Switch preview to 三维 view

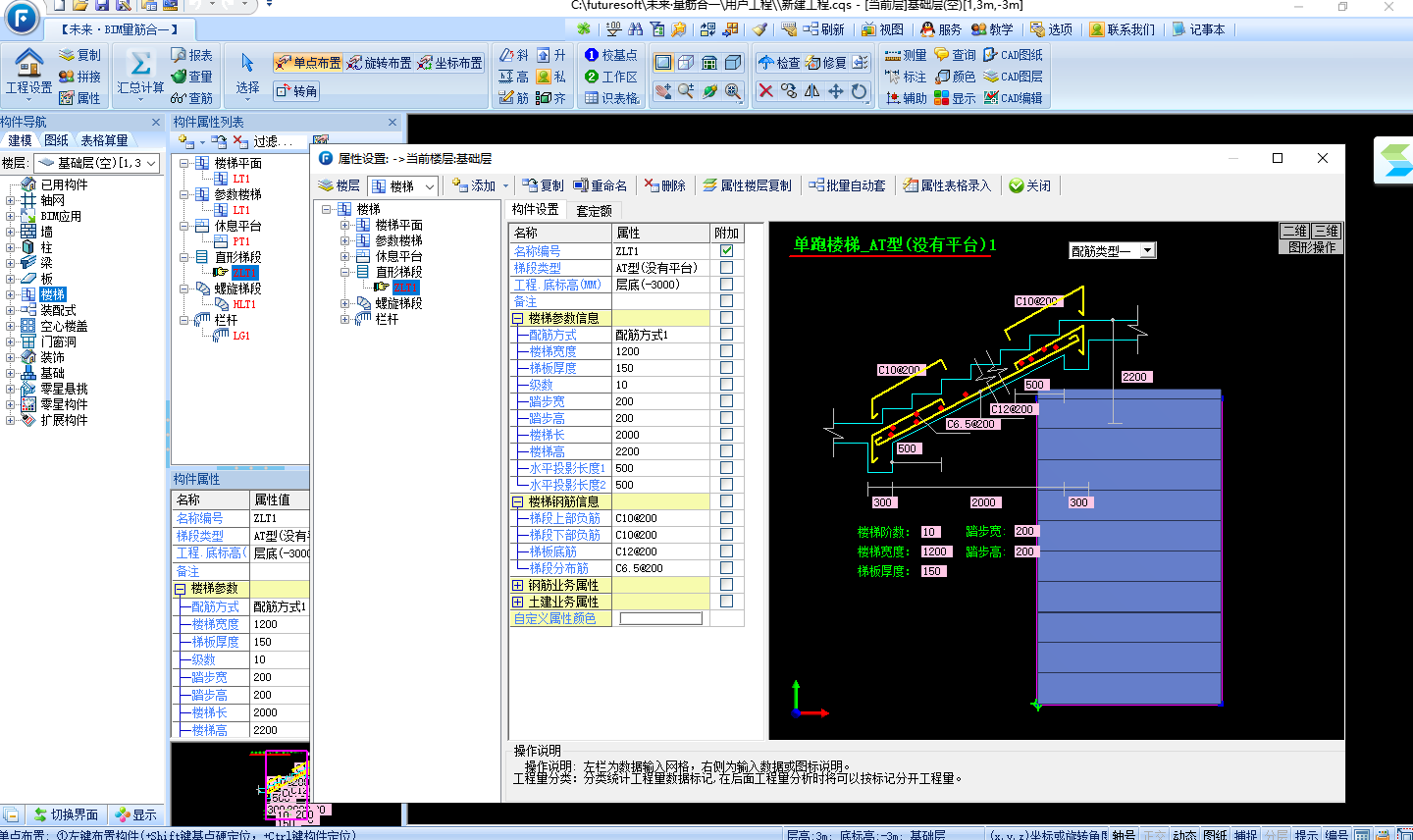(x=1326, y=231)
